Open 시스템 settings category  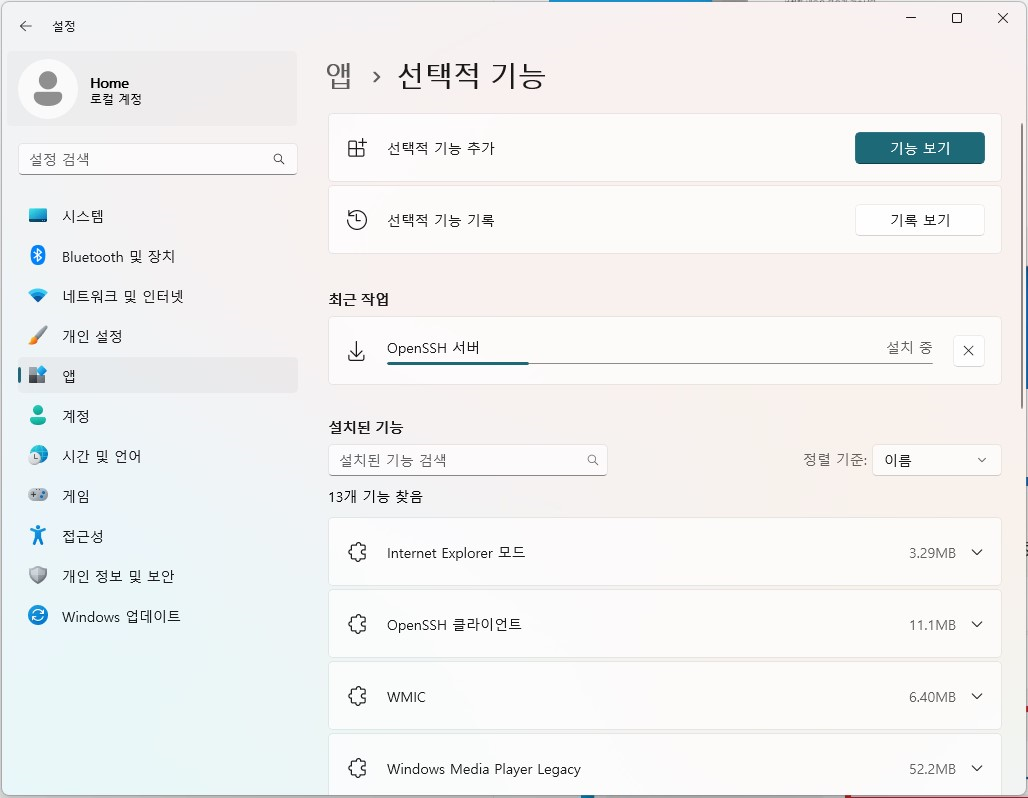(x=158, y=216)
